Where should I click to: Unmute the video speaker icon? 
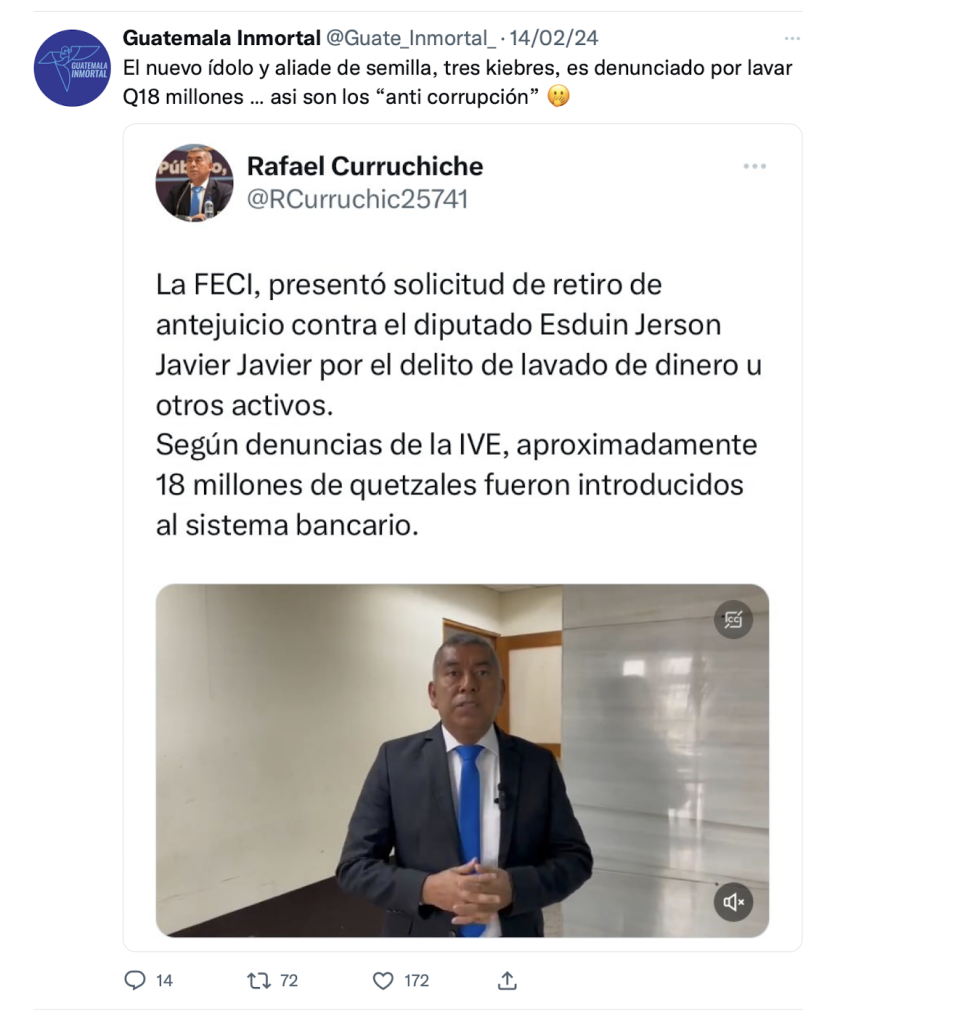[733, 902]
